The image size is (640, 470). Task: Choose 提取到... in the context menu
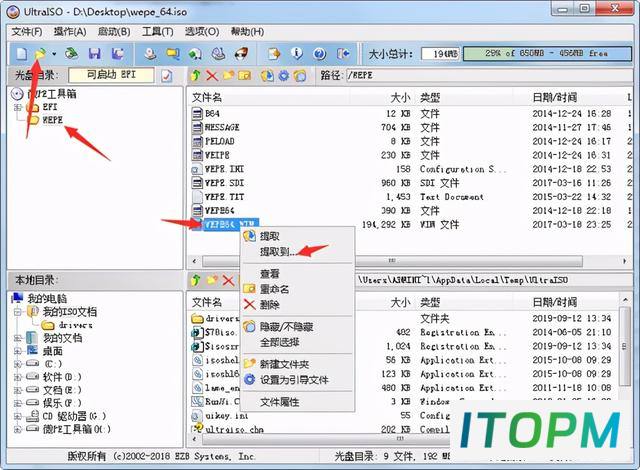(x=298, y=252)
